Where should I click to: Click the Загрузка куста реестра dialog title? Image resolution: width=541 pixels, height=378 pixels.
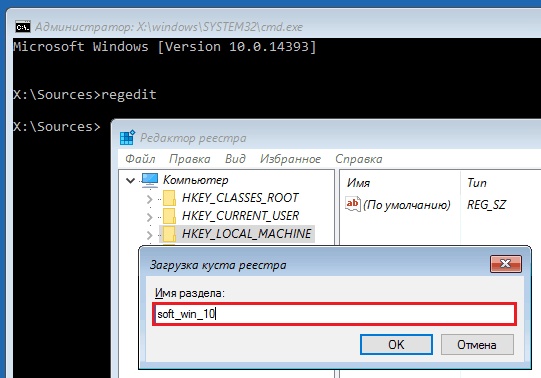(x=218, y=265)
